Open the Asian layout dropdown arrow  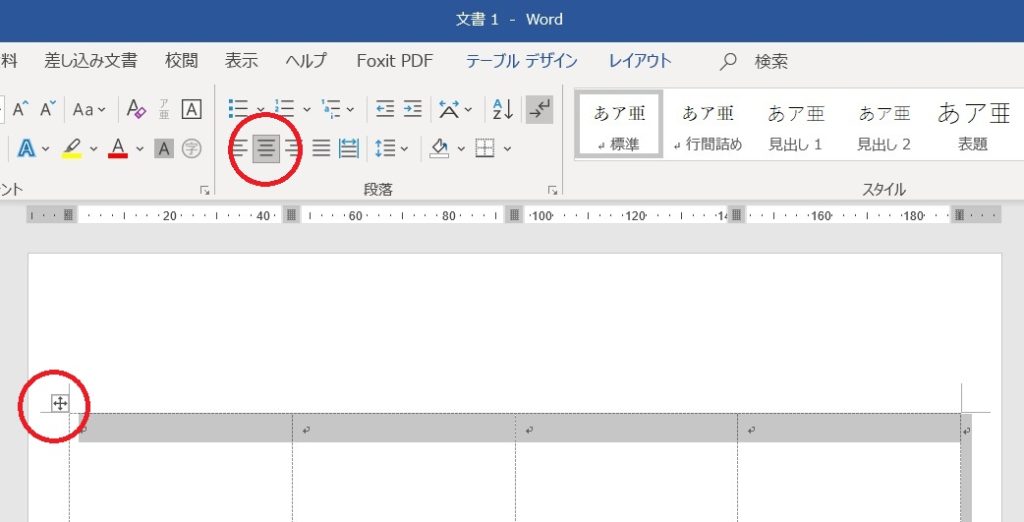tap(468, 110)
